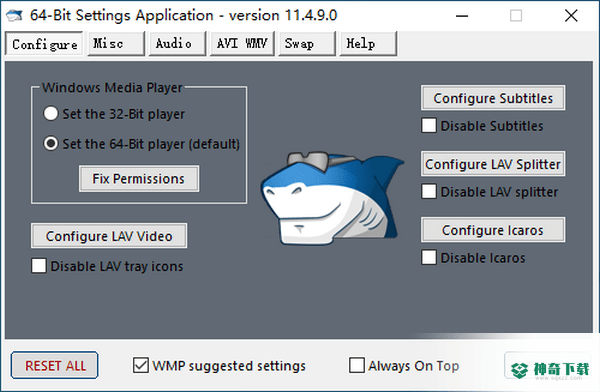Switch to the Misc tab
The image size is (600, 392).
116,44
